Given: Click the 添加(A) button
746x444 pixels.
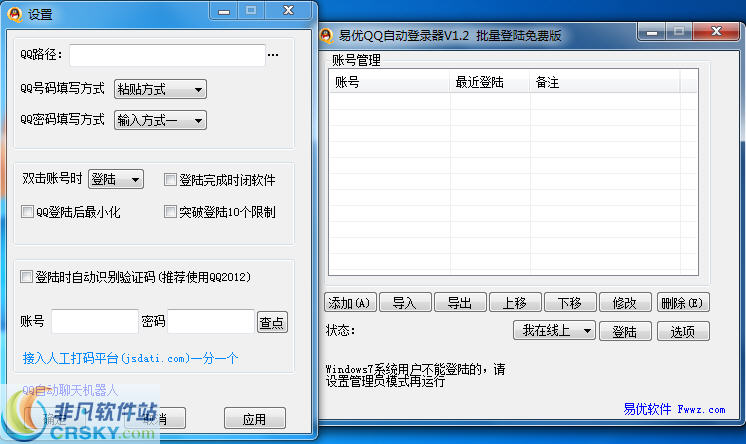Looking at the screenshot, I should 350,303.
